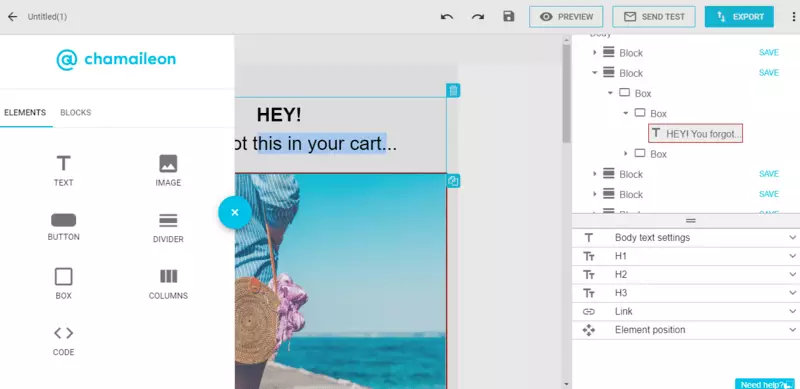Click the Link chain icon
Viewport: 800px width, 389px height.
[589, 311]
